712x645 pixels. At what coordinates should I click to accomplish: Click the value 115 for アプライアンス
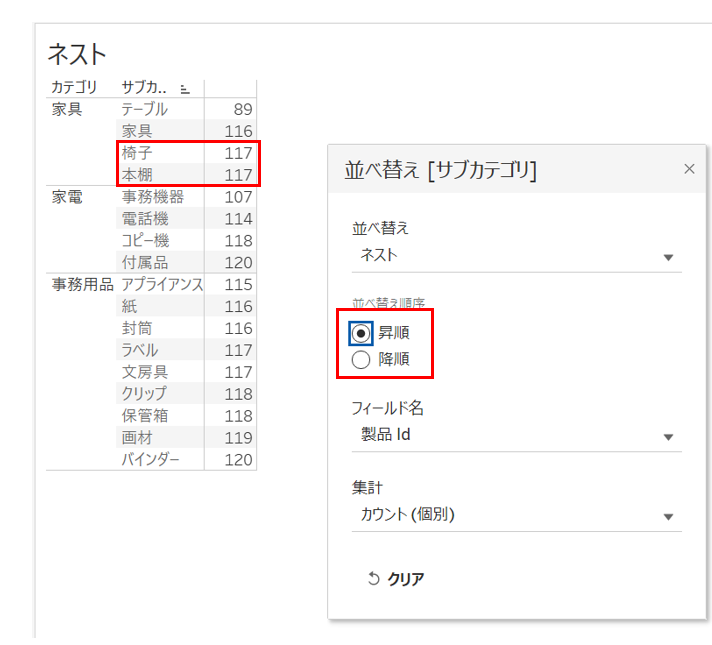point(238,285)
